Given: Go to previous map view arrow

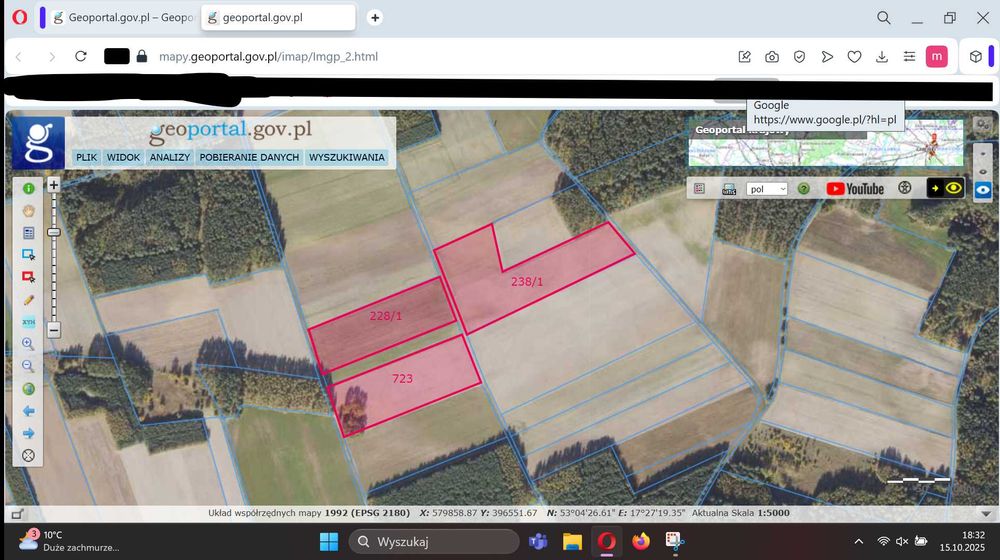Looking at the screenshot, I should 28,411.
